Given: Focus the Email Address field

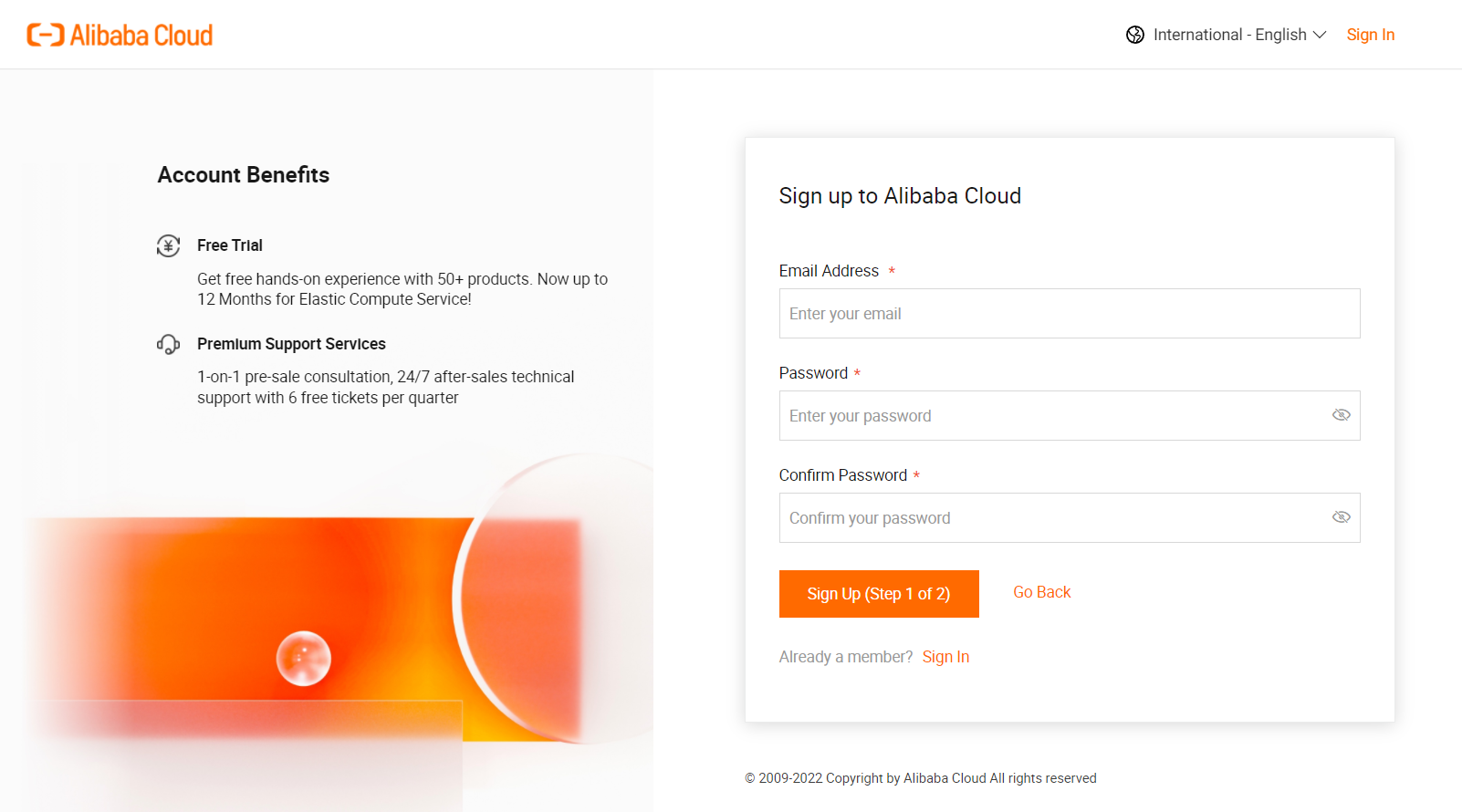Looking at the screenshot, I should [1070, 314].
